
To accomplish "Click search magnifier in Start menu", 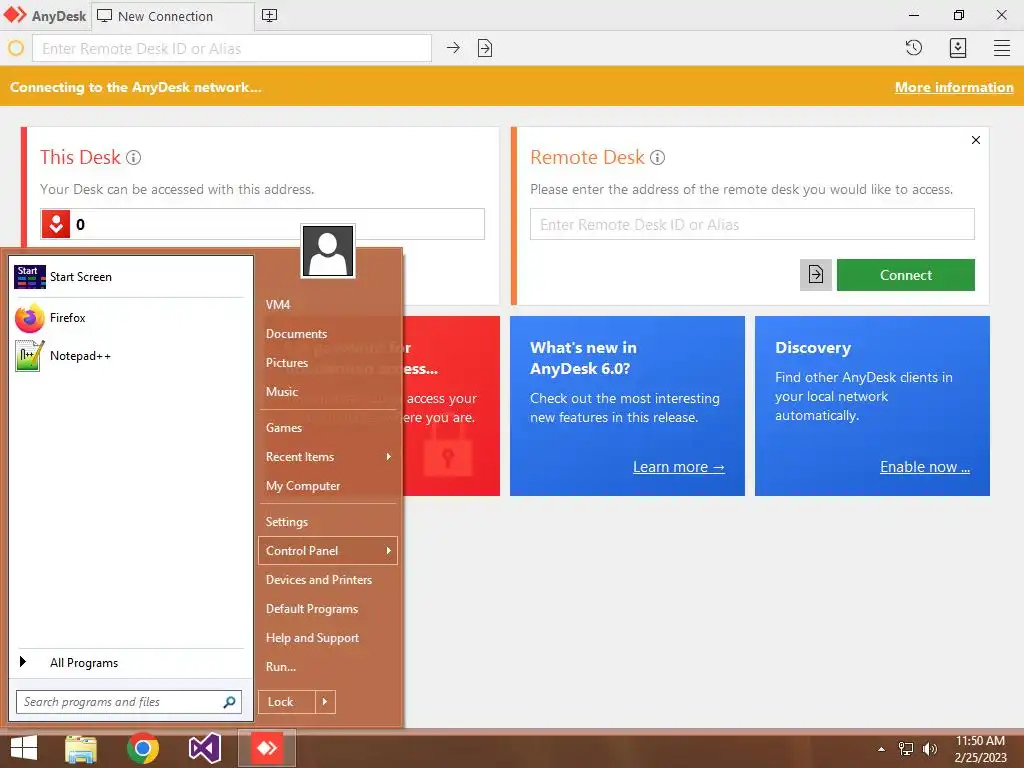I will [229, 702].
